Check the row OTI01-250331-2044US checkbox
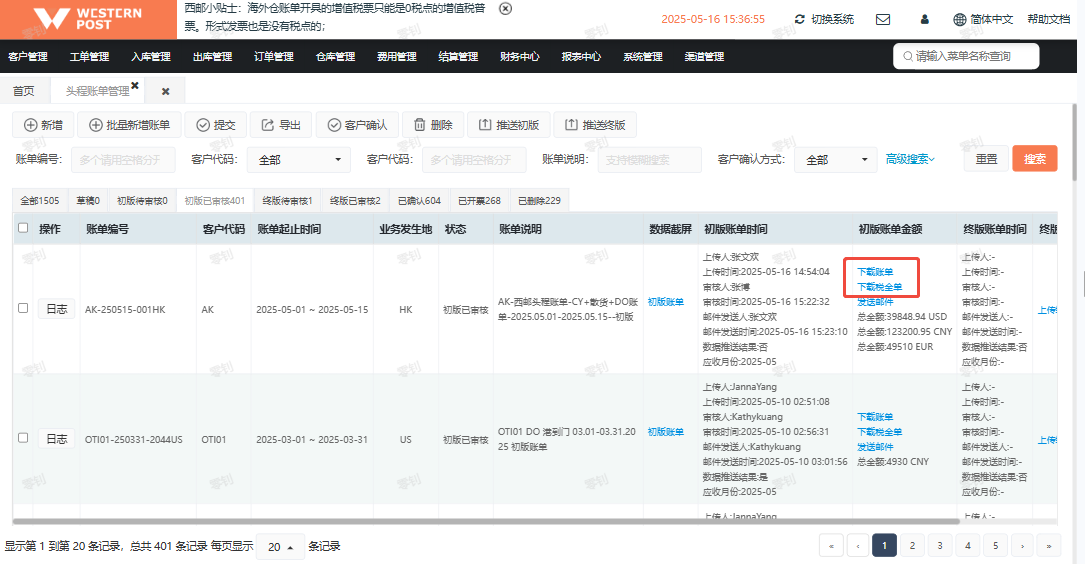1085x564 pixels. click(23, 438)
